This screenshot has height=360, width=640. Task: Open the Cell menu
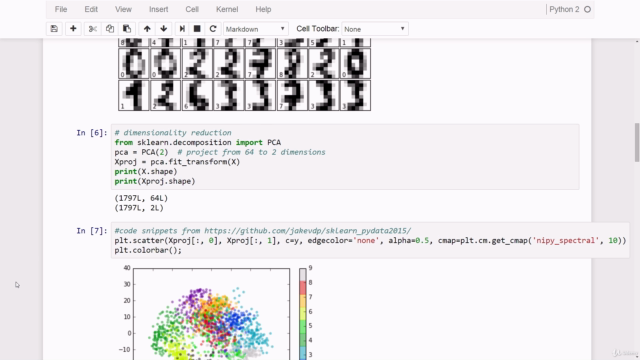[x=192, y=9]
